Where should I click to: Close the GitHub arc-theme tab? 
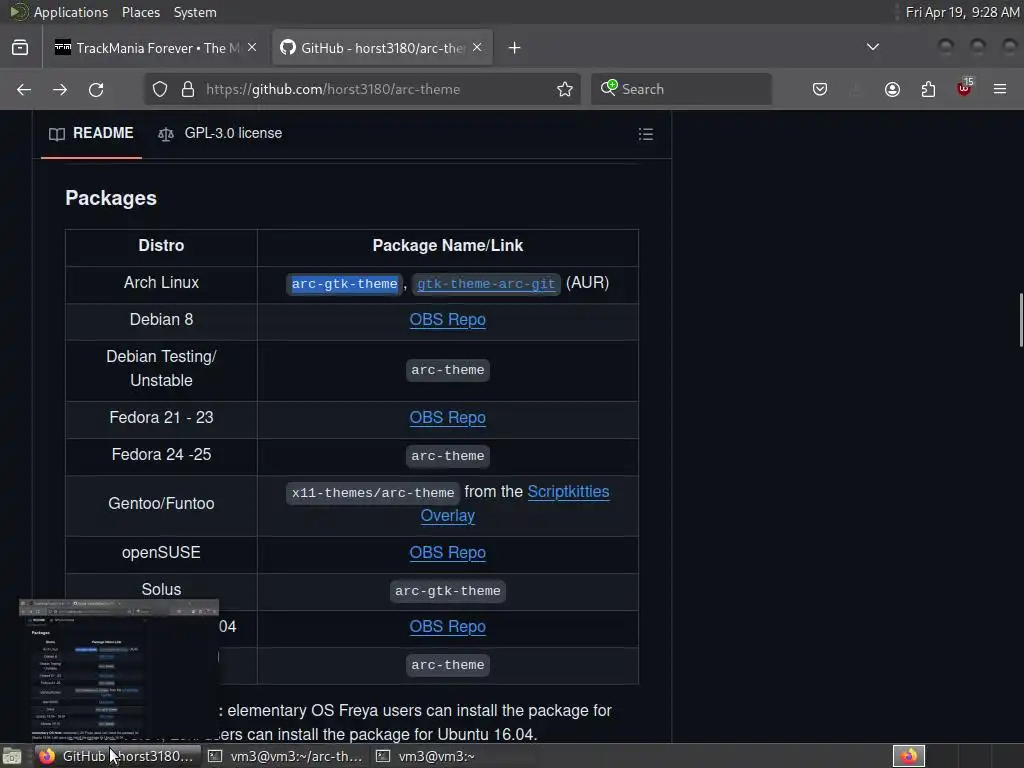tap(477, 48)
